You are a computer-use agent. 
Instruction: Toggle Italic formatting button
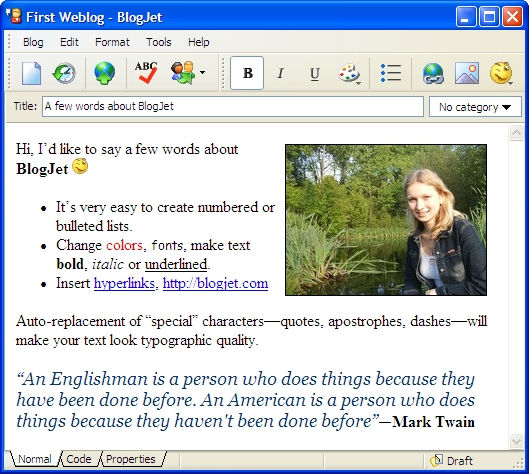click(x=280, y=73)
